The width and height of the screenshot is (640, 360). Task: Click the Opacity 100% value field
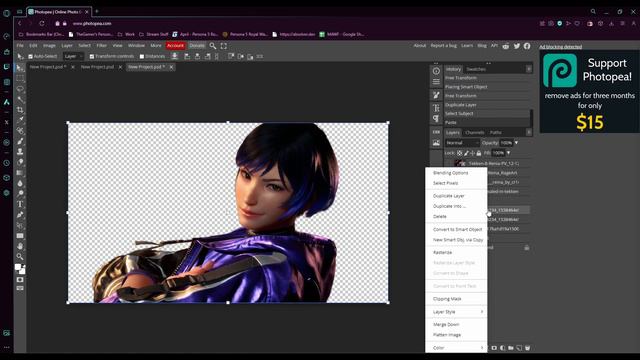click(507, 143)
